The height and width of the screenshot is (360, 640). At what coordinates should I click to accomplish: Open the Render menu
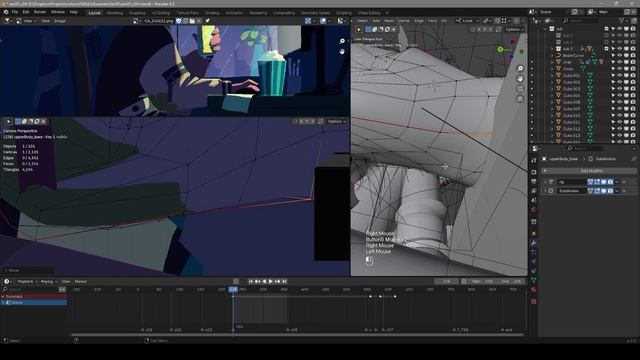click(x=40, y=12)
